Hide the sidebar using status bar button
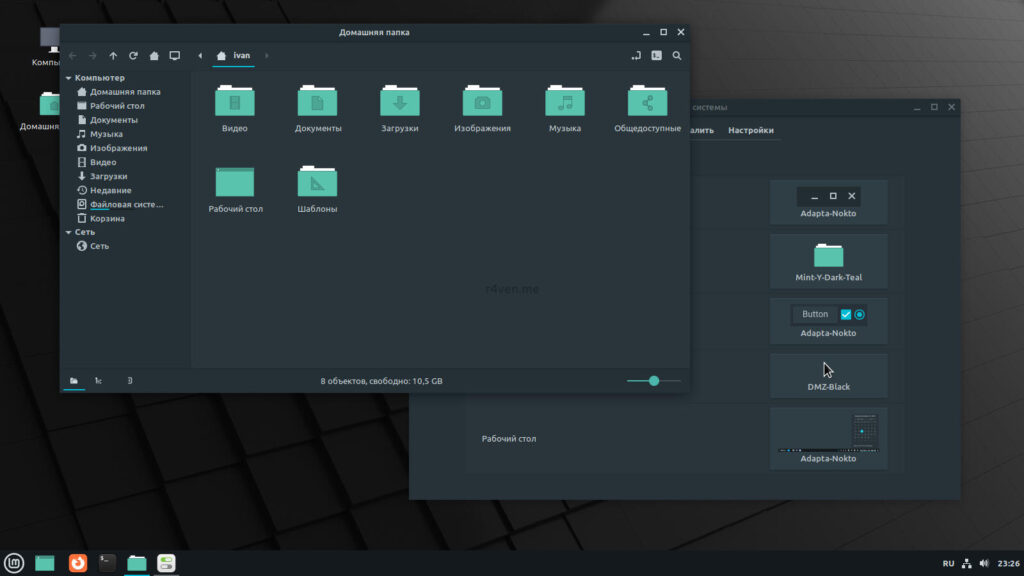The width and height of the screenshot is (1024, 576). point(130,381)
